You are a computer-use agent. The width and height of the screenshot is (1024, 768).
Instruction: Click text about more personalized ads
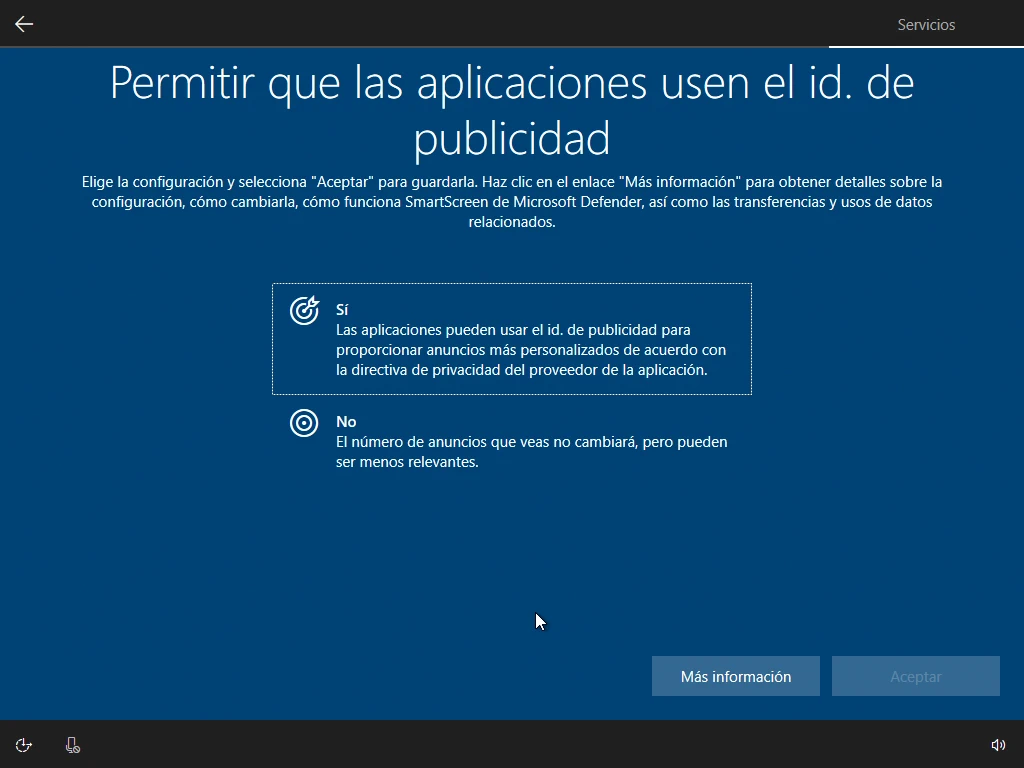(x=530, y=350)
